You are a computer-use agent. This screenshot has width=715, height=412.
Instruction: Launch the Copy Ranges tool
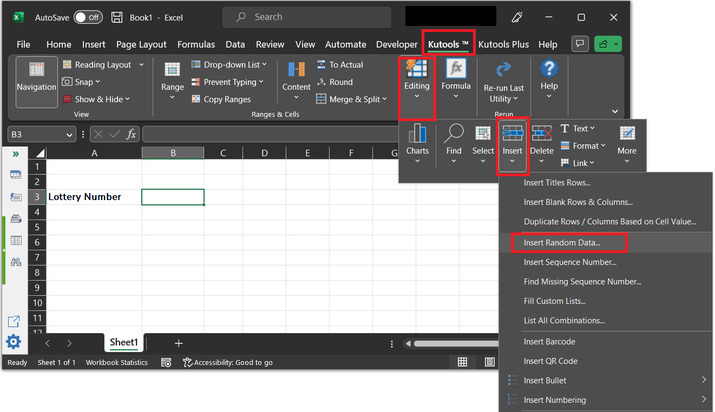221,99
